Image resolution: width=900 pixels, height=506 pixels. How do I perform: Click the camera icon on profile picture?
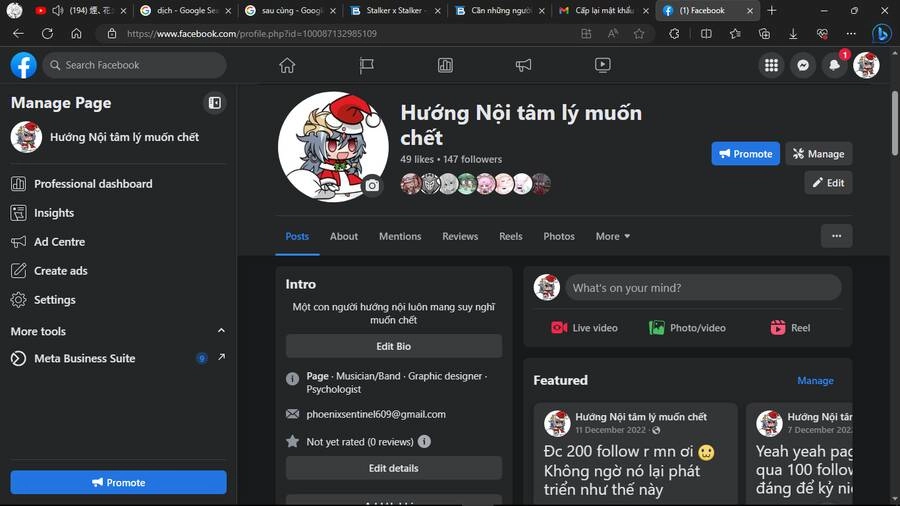(372, 186)
